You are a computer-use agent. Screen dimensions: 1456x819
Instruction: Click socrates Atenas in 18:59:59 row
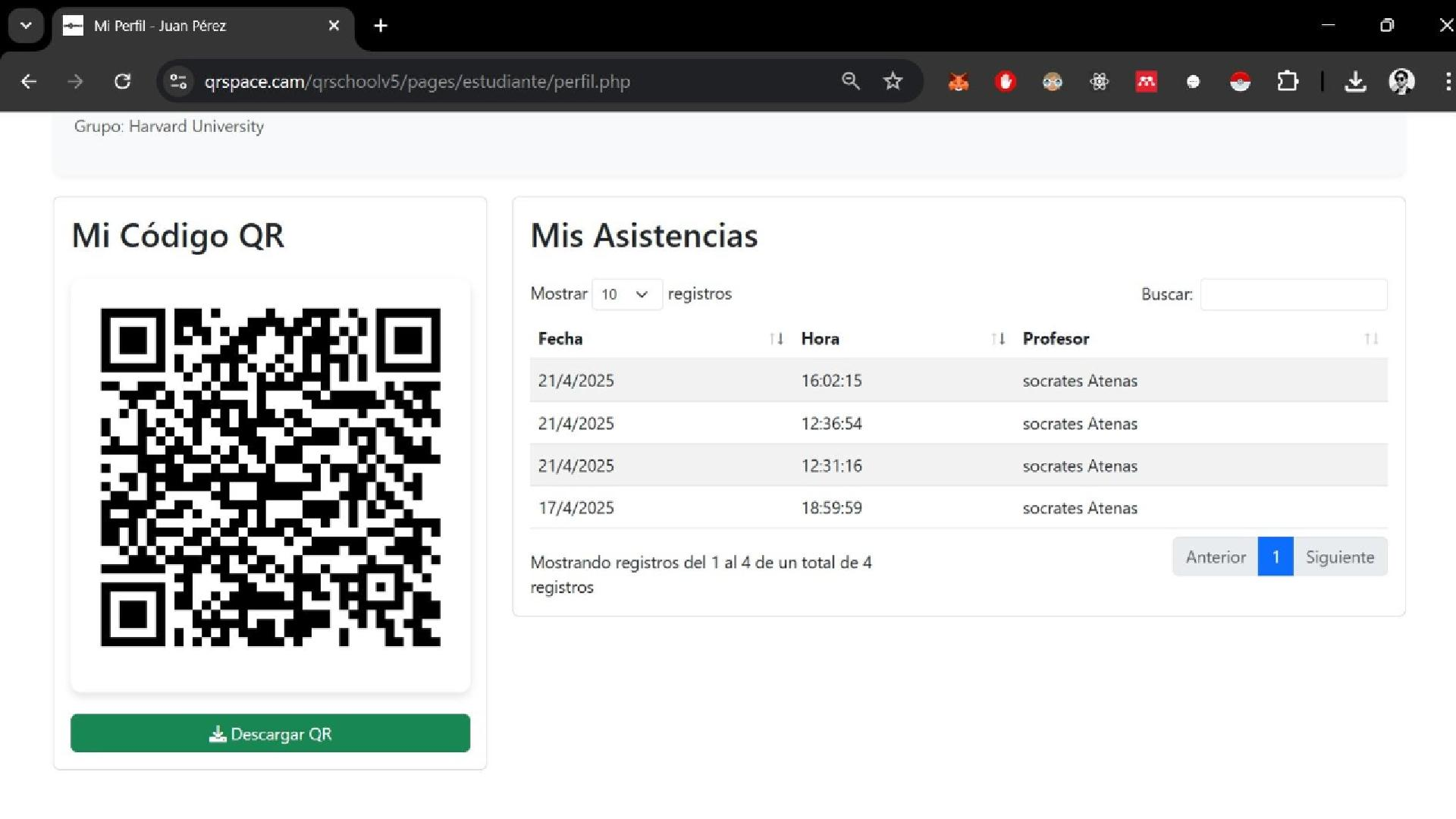pyautogui.click(x=1080, y=508)
